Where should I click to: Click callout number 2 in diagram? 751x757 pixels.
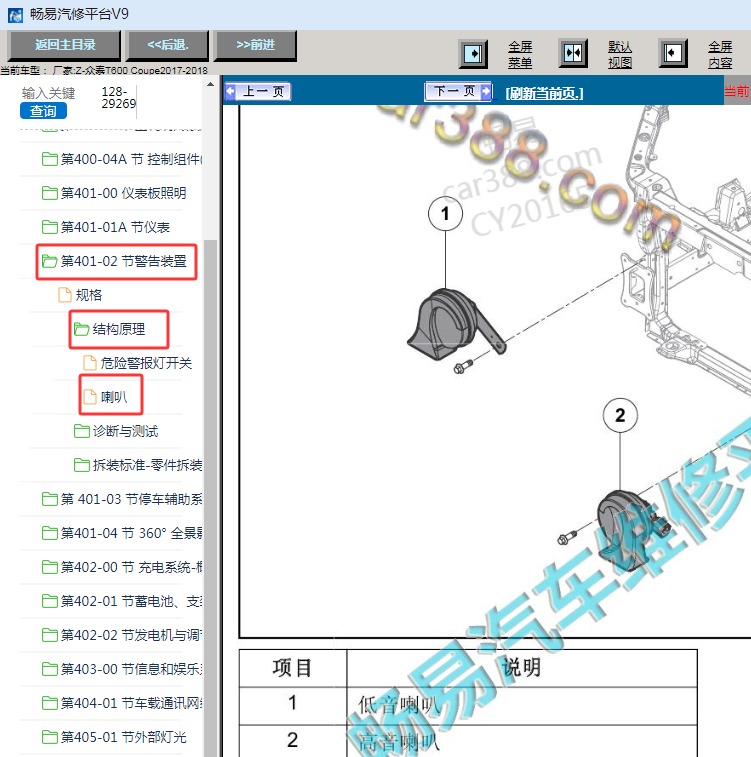point(620,415)
